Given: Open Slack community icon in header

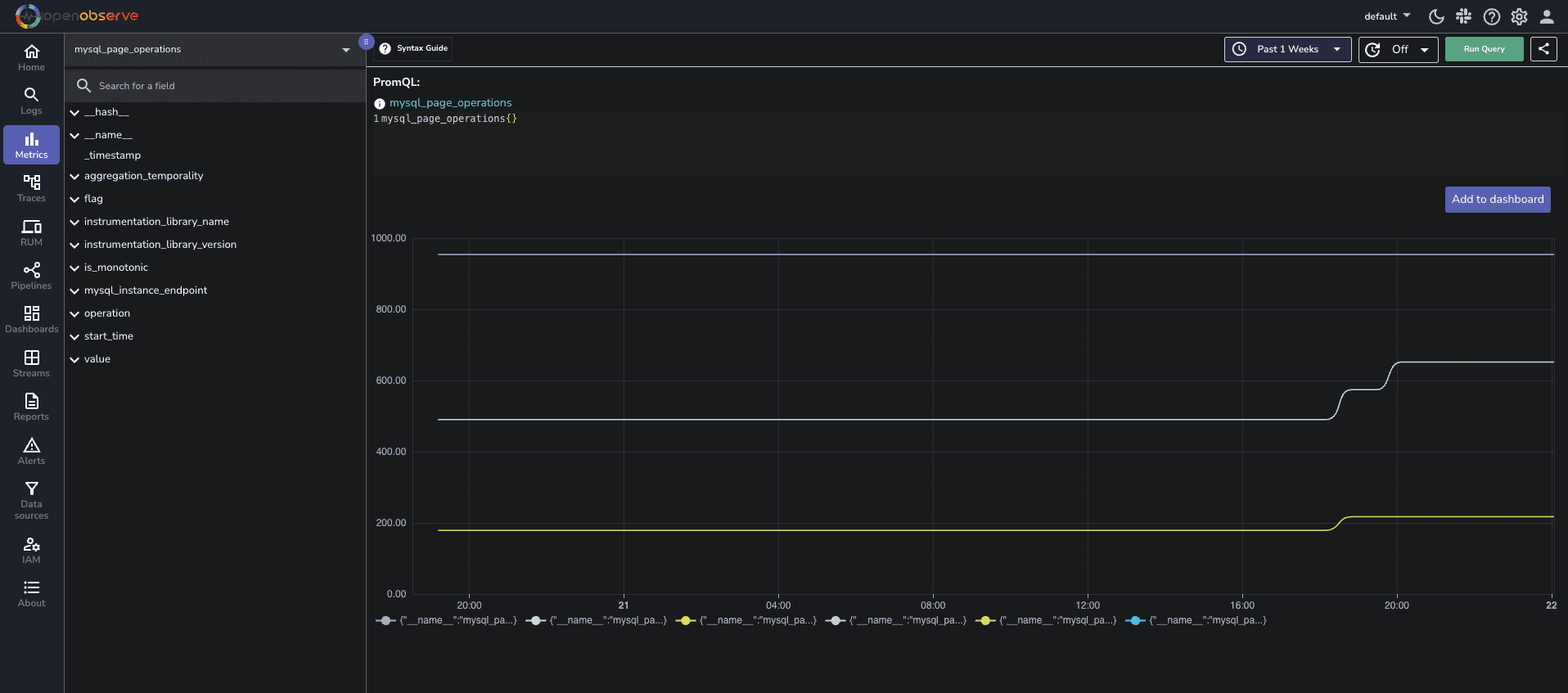Looking at the screenshot, I should coord(1464,16).
